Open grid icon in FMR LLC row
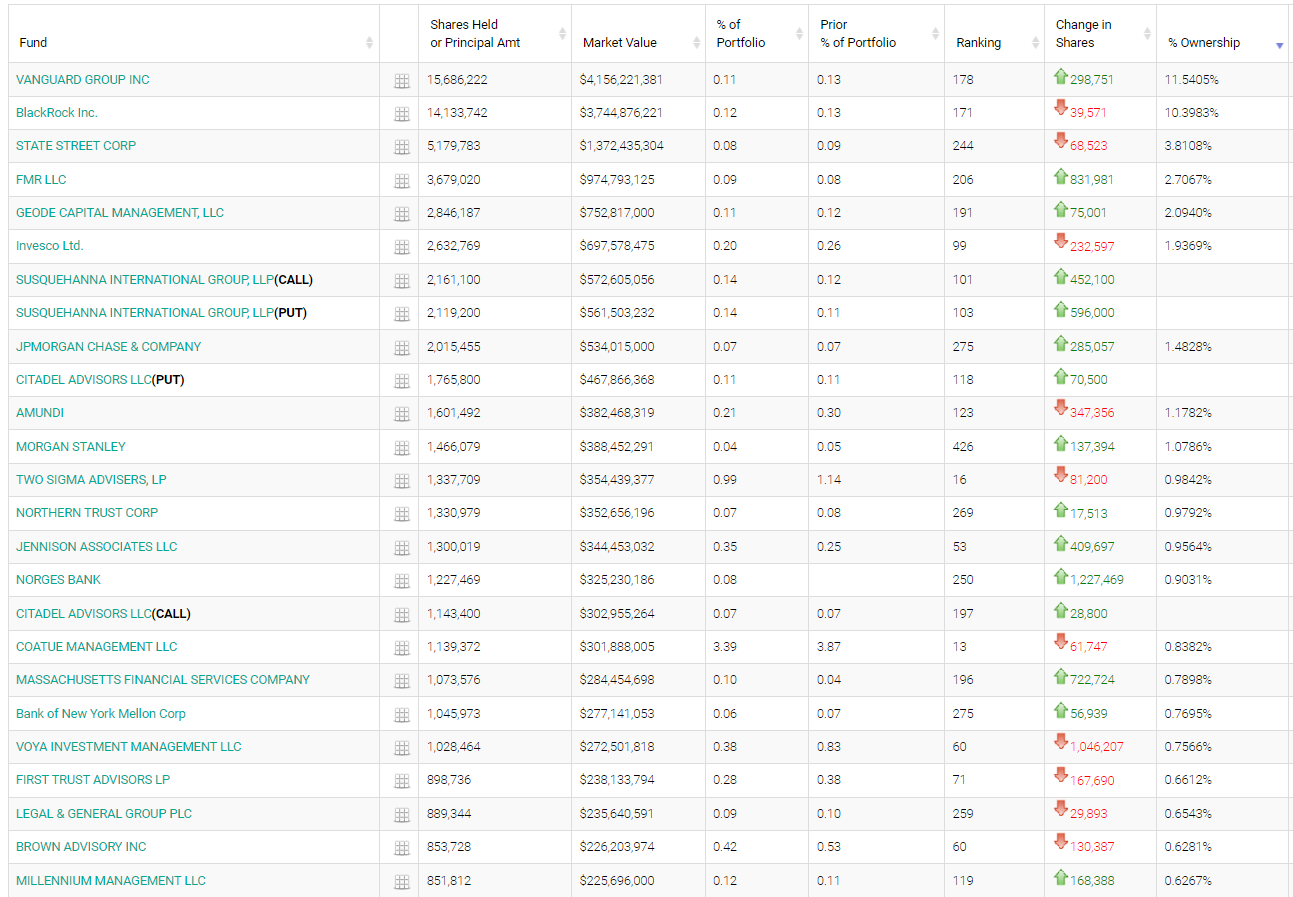 click(x=402, y=181)
